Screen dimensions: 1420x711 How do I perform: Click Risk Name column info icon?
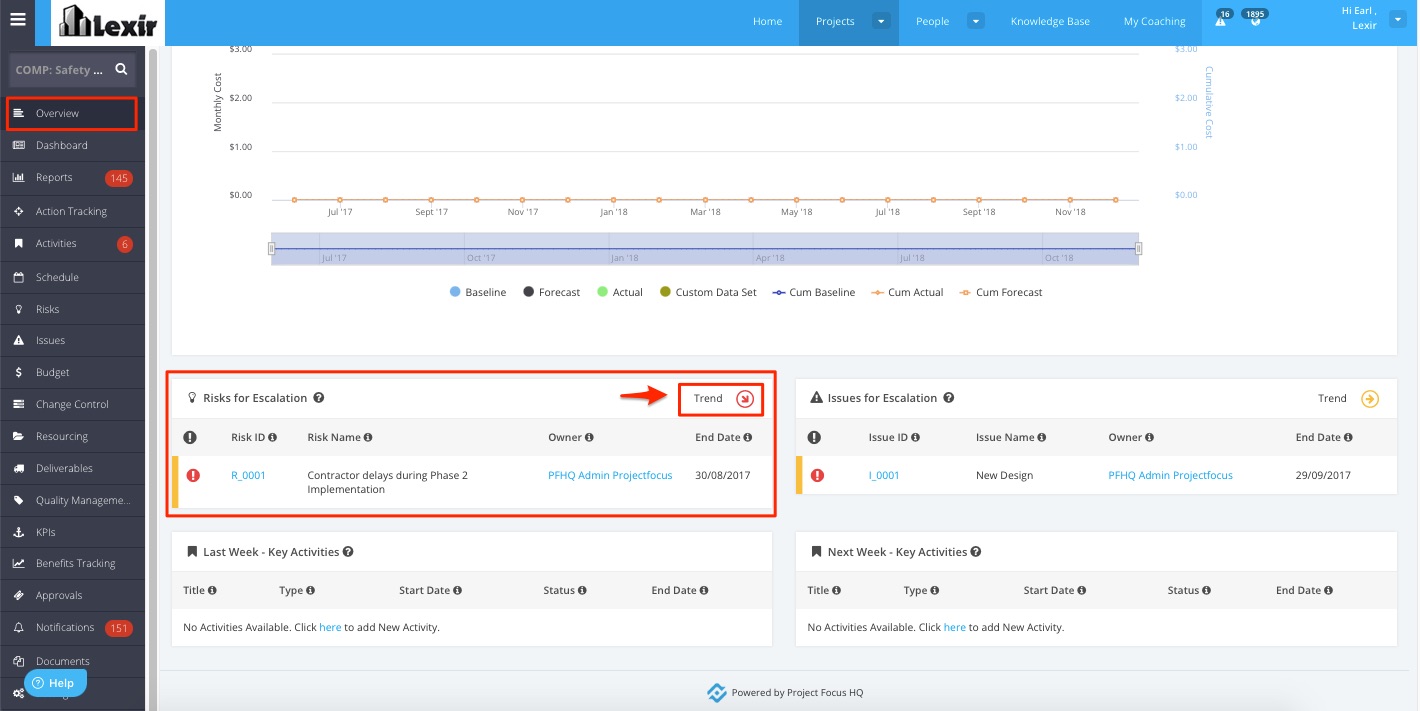coord(368,438)
